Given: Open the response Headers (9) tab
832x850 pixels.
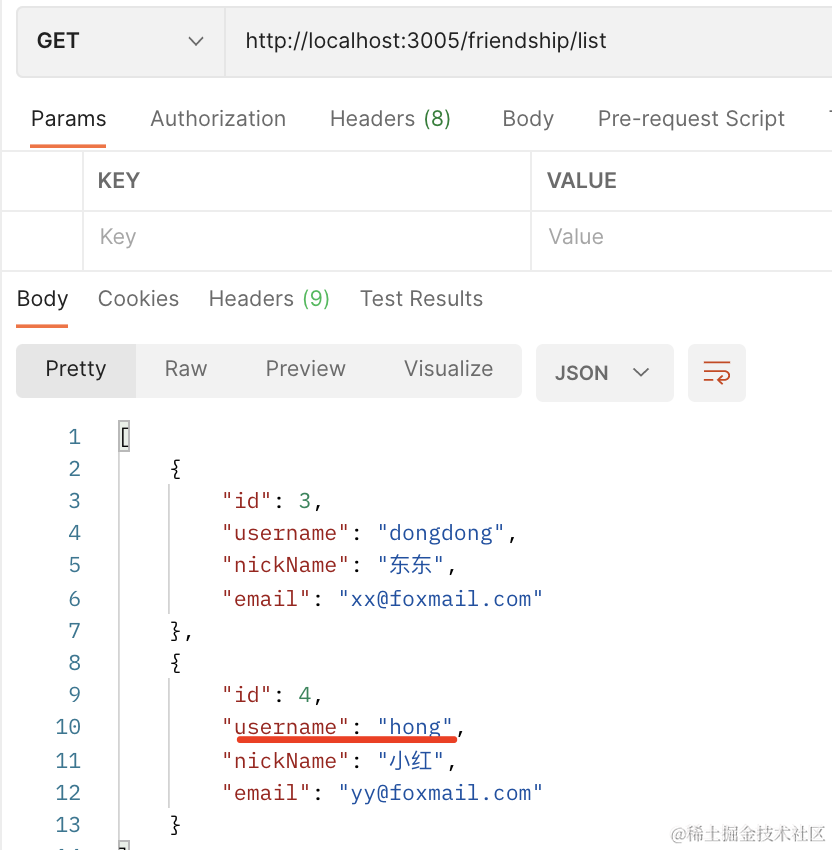Looking at the screenshot, I should 269,299.
